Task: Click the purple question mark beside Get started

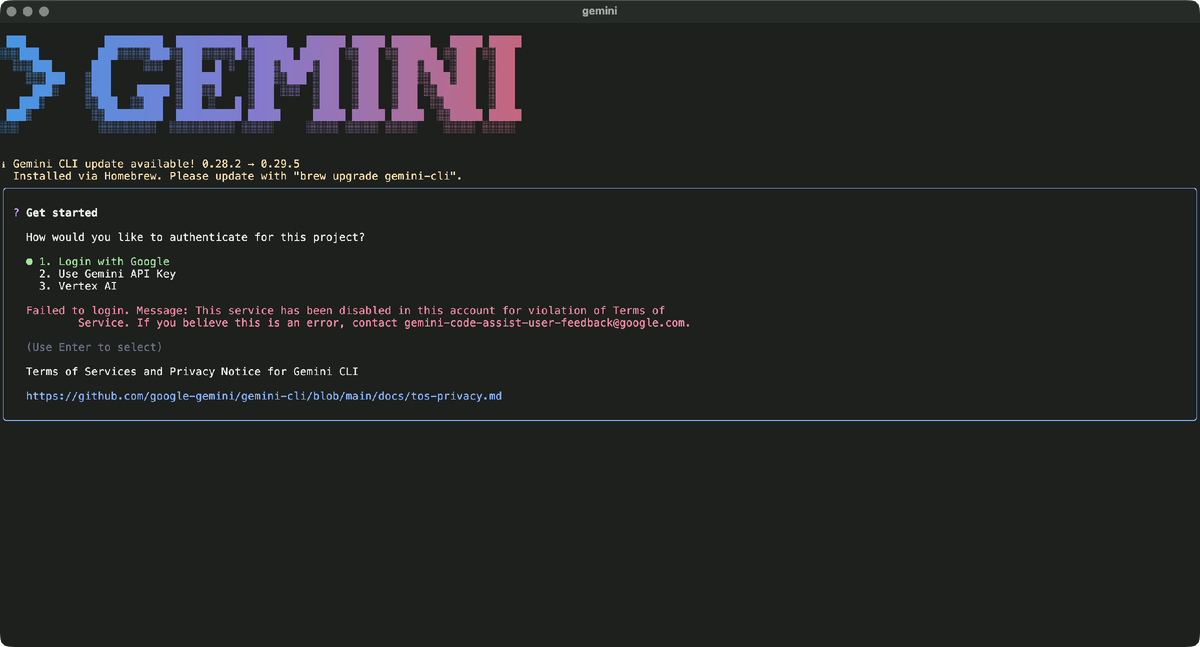Action: point(16,213)
